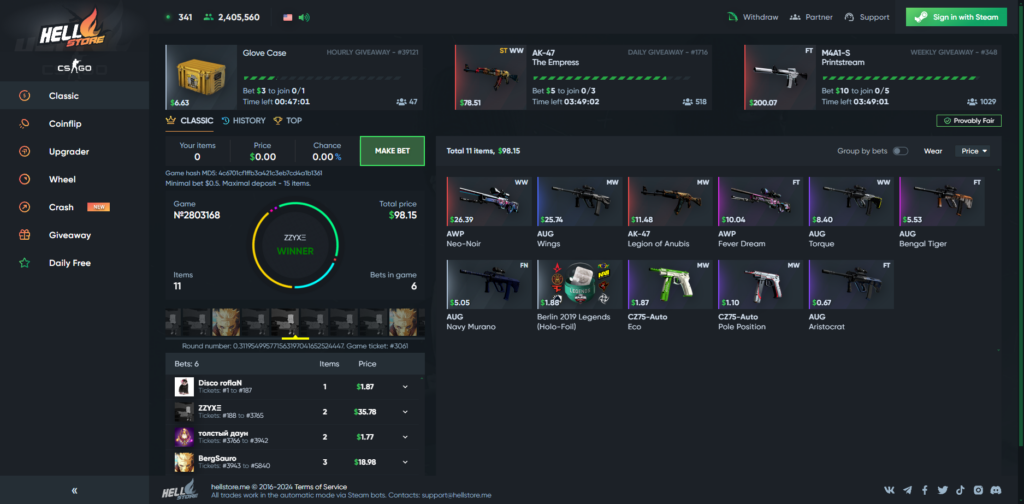Click the Wear sort option
This screenshot has height=504, width=1024.
coord(933,151)
